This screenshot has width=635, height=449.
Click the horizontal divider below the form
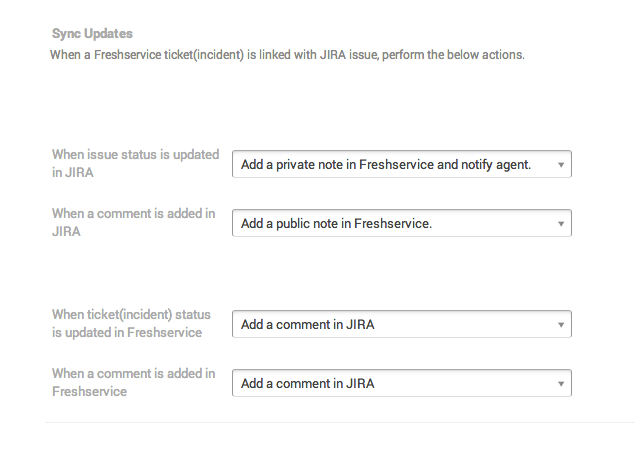click(x=340, y=422)
